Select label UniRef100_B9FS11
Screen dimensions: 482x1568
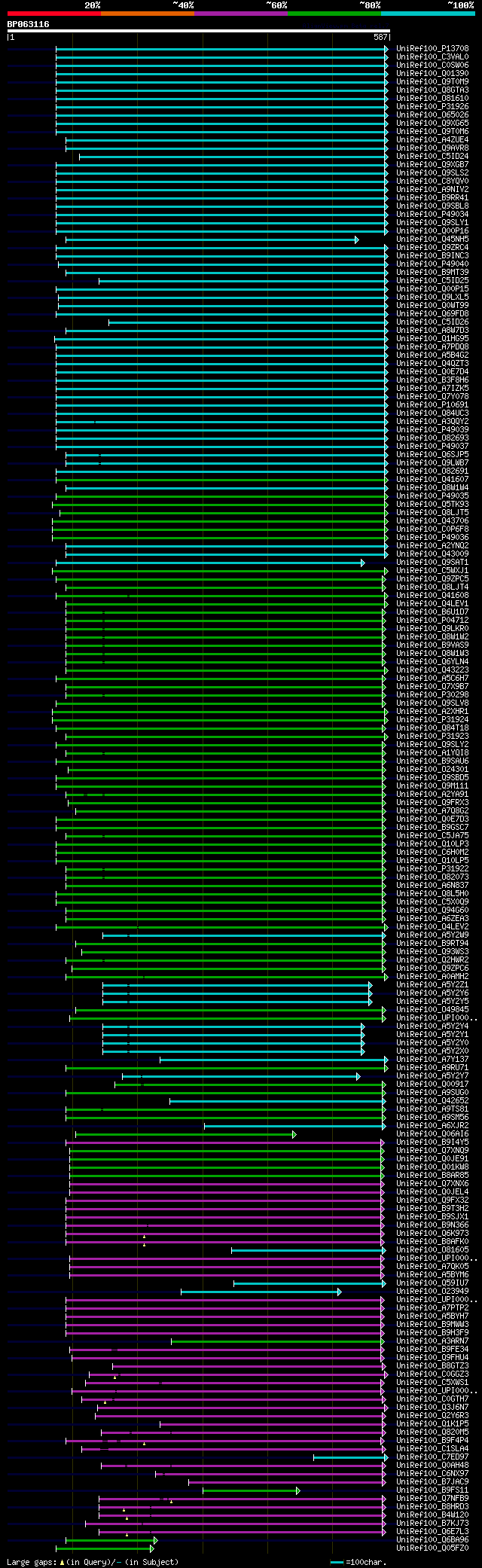(x=432, y=1490)
